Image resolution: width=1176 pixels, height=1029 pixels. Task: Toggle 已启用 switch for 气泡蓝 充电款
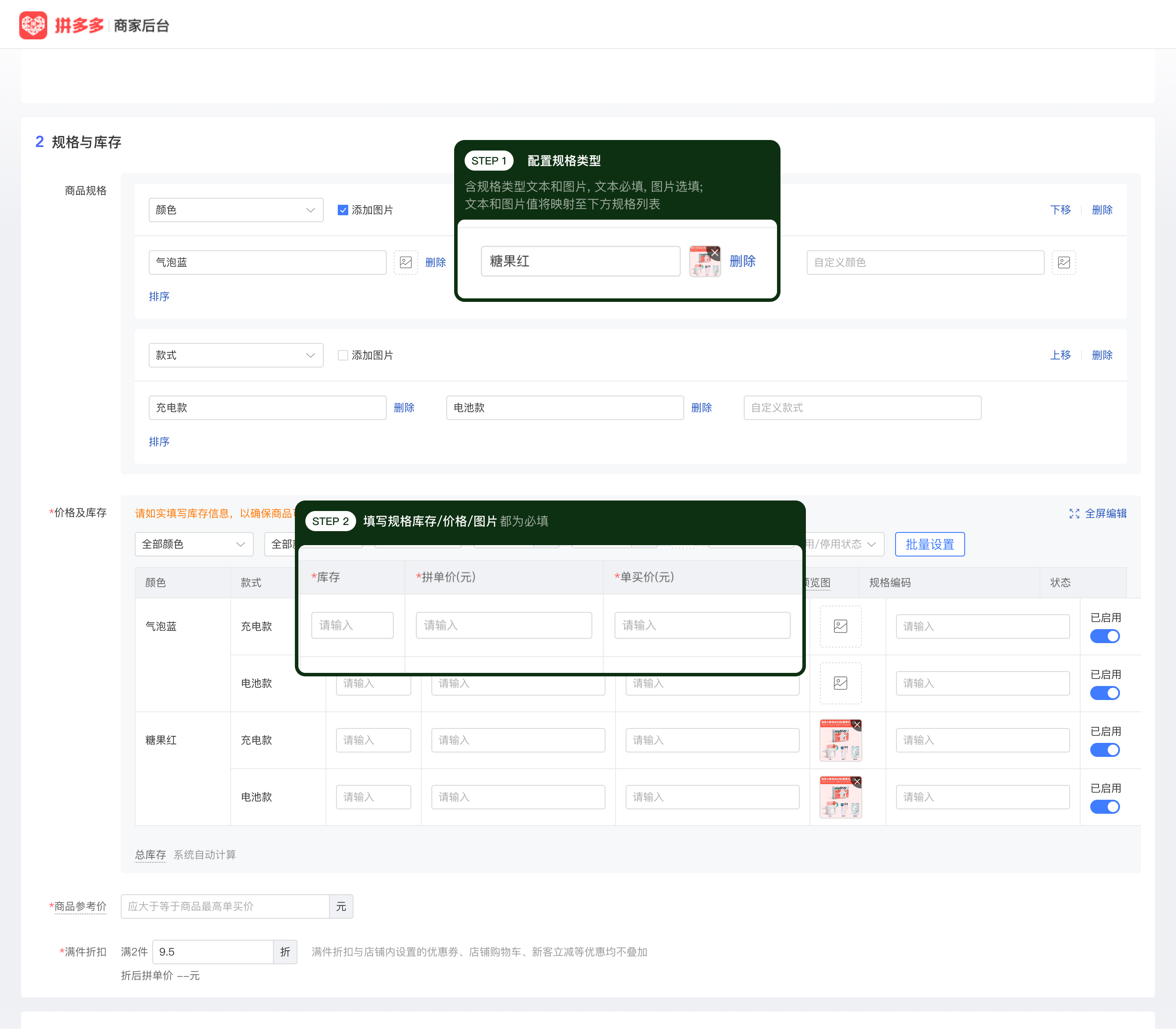pos(1105,636)
